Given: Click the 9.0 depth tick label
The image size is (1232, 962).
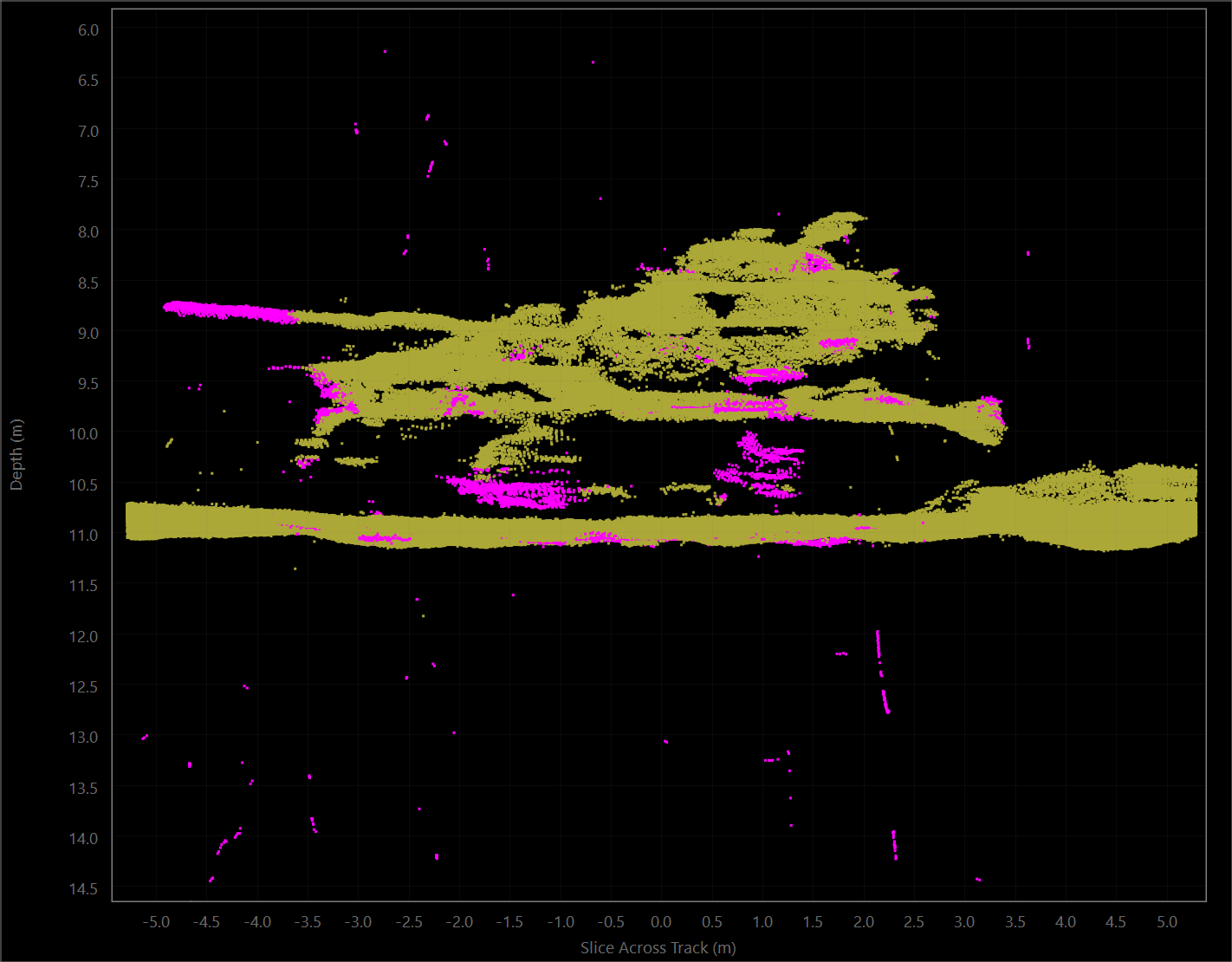Looking at the screenshot, I should click(x=88, y=333).
